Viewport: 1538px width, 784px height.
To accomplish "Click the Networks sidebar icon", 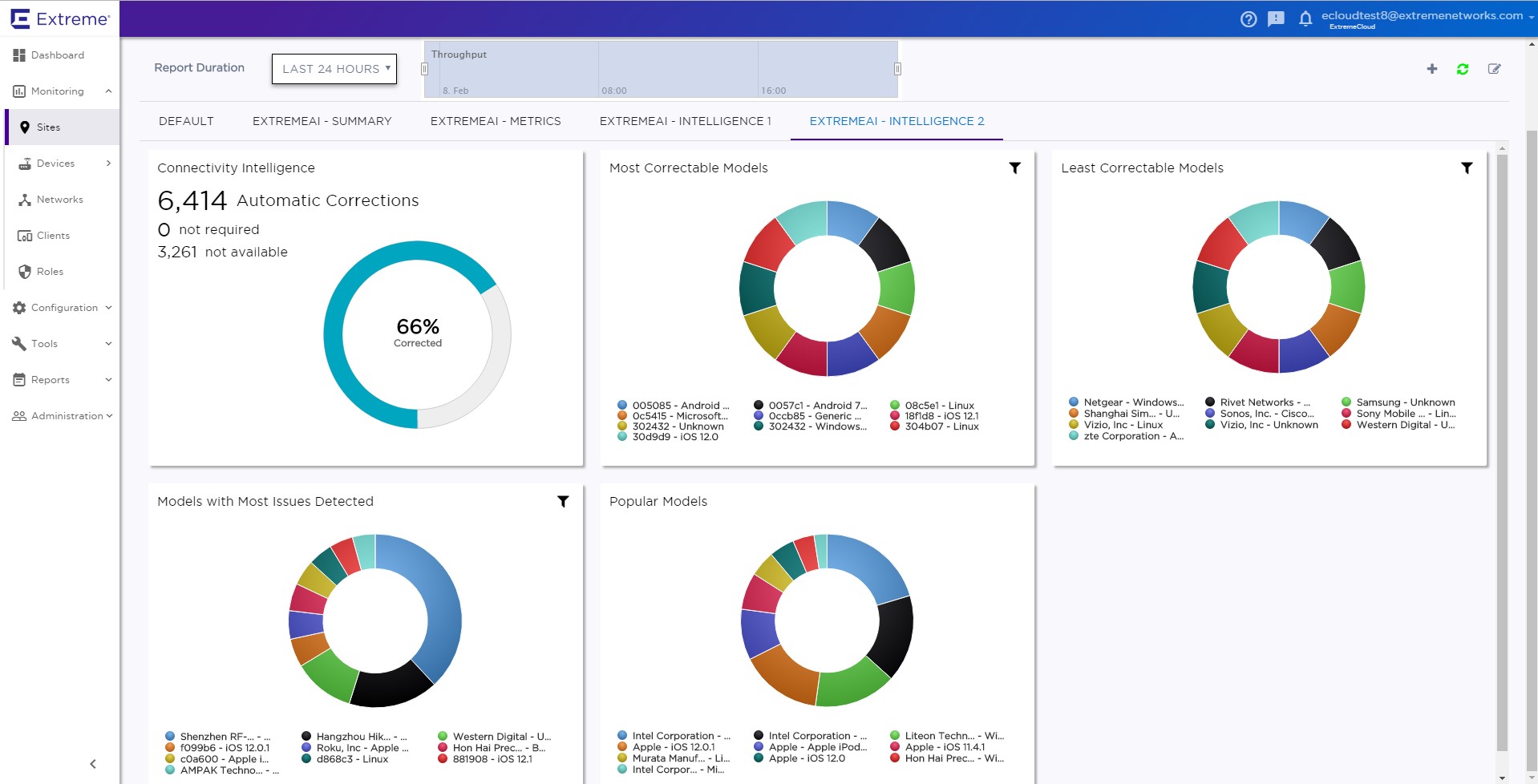I will (25, 200).
